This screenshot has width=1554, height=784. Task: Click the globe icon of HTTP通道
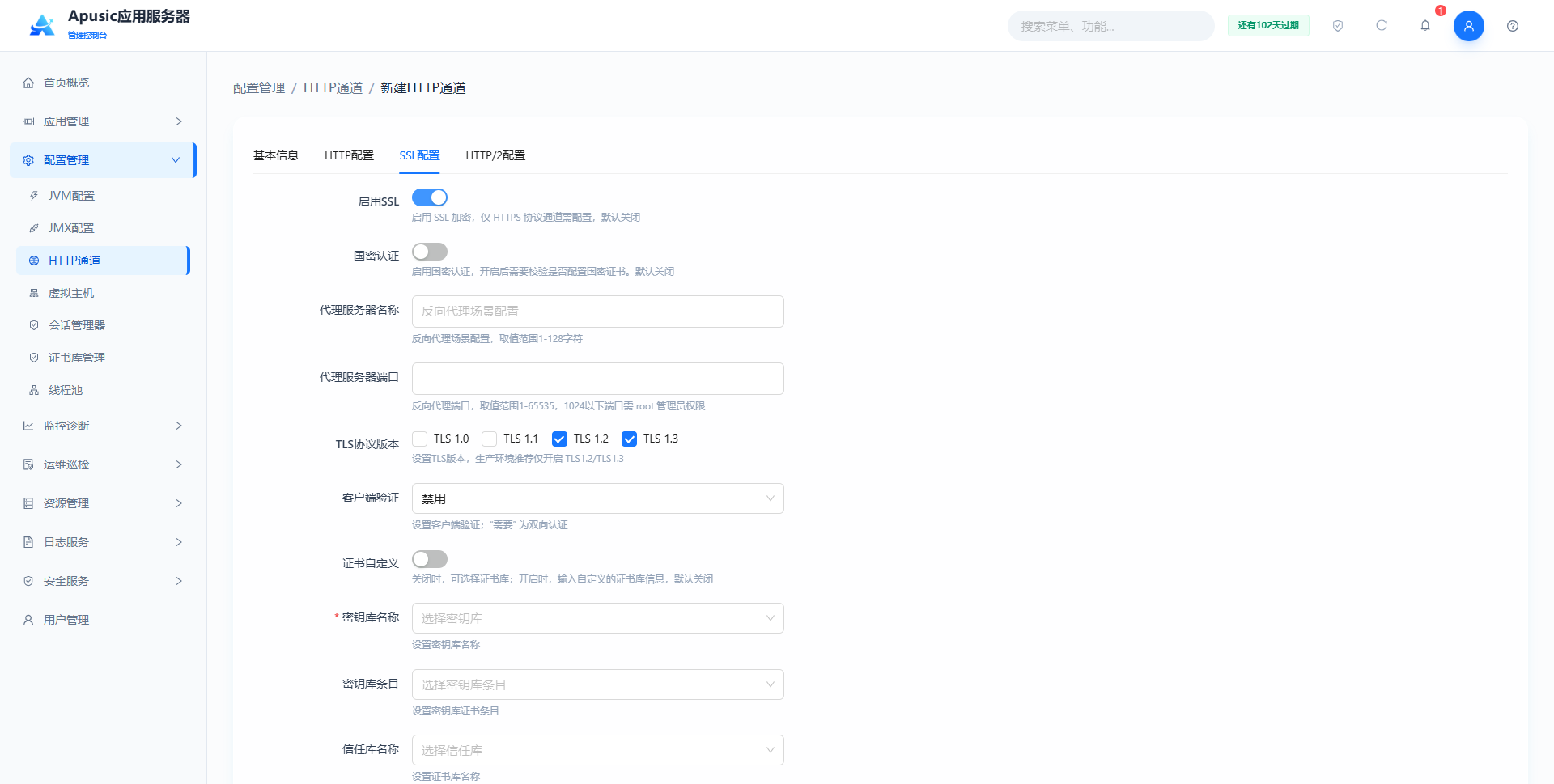click(34, 261)
